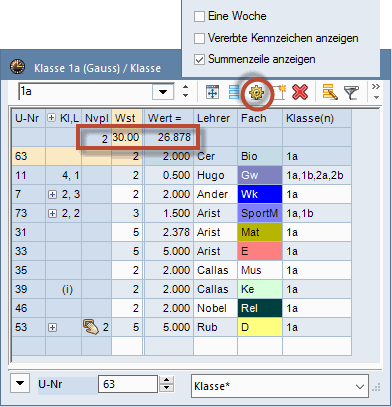Click the Ke subject cell
392x407 pixels.
click(x=260, y=289)
